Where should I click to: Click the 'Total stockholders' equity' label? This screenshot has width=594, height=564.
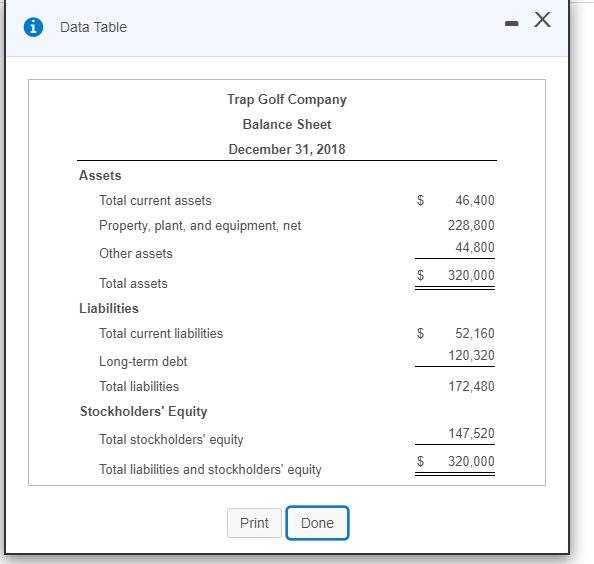click(171, 439)
